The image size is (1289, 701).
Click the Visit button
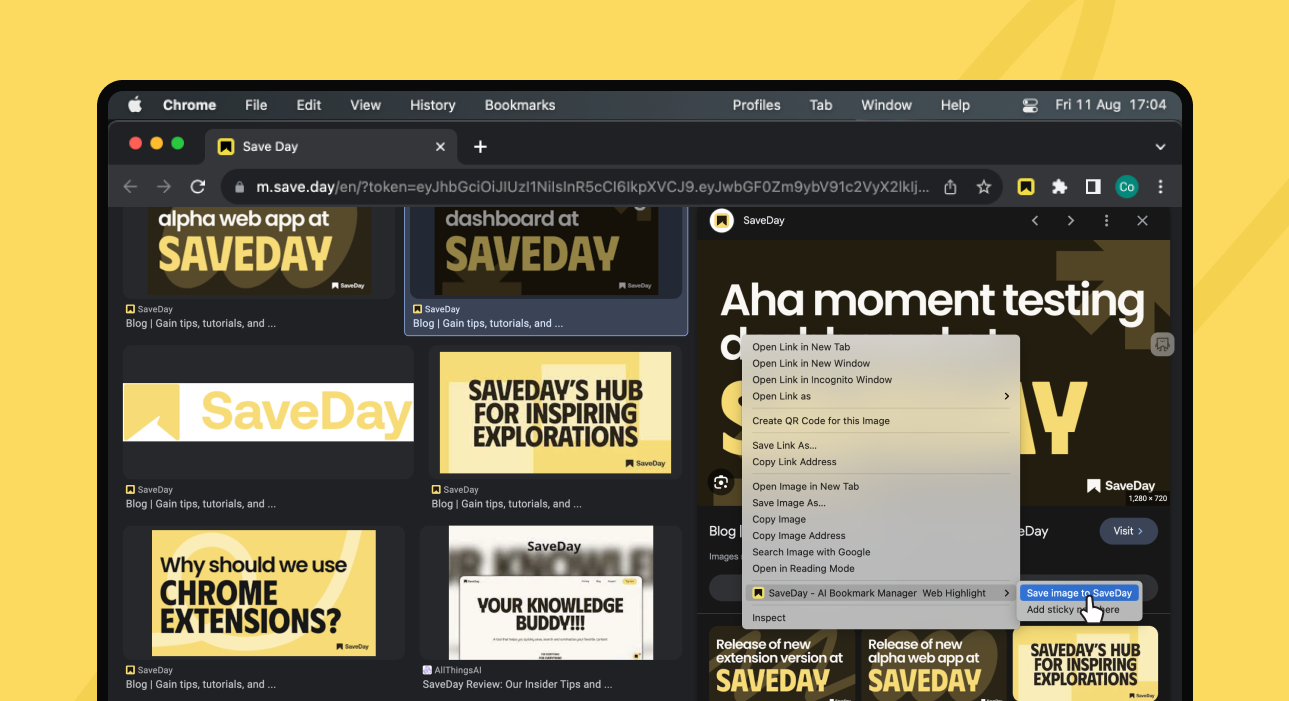point(1128,531)
